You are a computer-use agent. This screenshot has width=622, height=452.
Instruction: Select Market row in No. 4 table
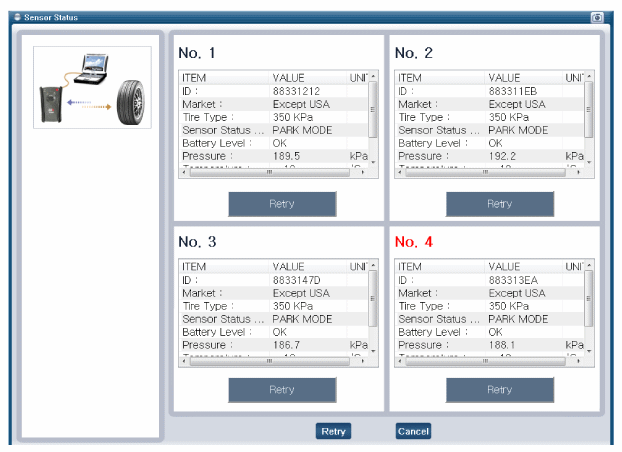[x=490, y=293]
